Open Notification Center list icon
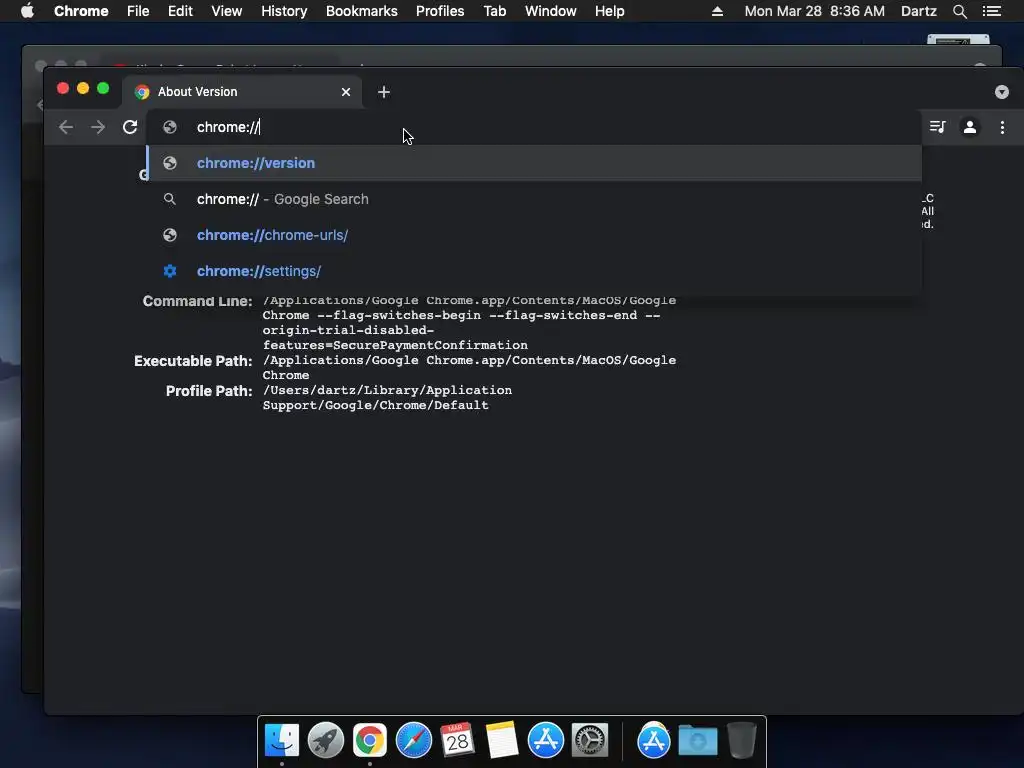The height and width of the screenshot is (768, 1024). click(x=991, y=11)
